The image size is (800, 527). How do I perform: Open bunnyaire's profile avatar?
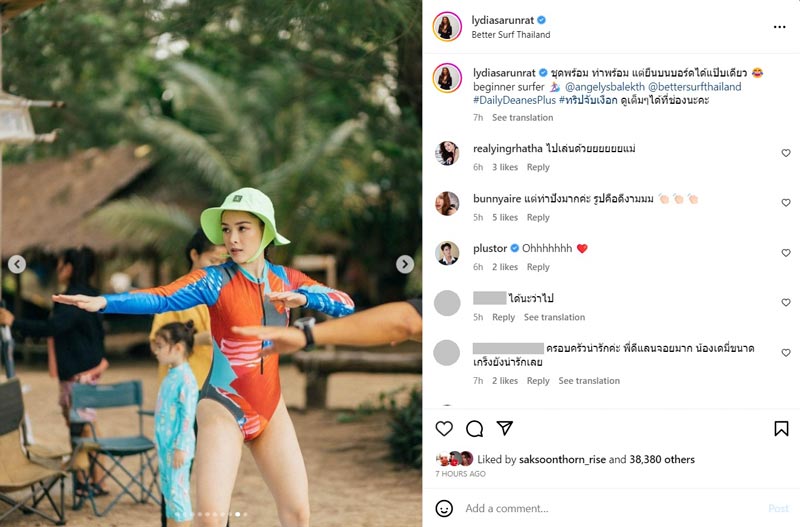(447, 203)
